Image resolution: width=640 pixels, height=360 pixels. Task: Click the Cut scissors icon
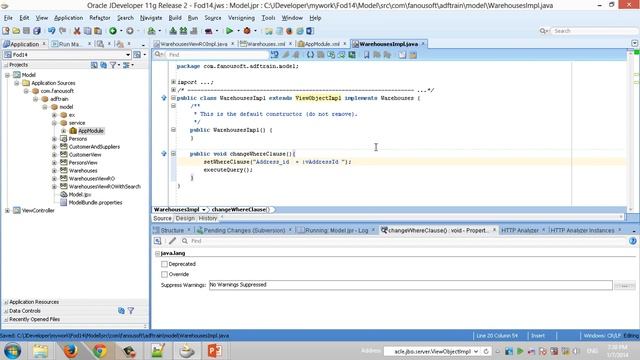point(77,31)
